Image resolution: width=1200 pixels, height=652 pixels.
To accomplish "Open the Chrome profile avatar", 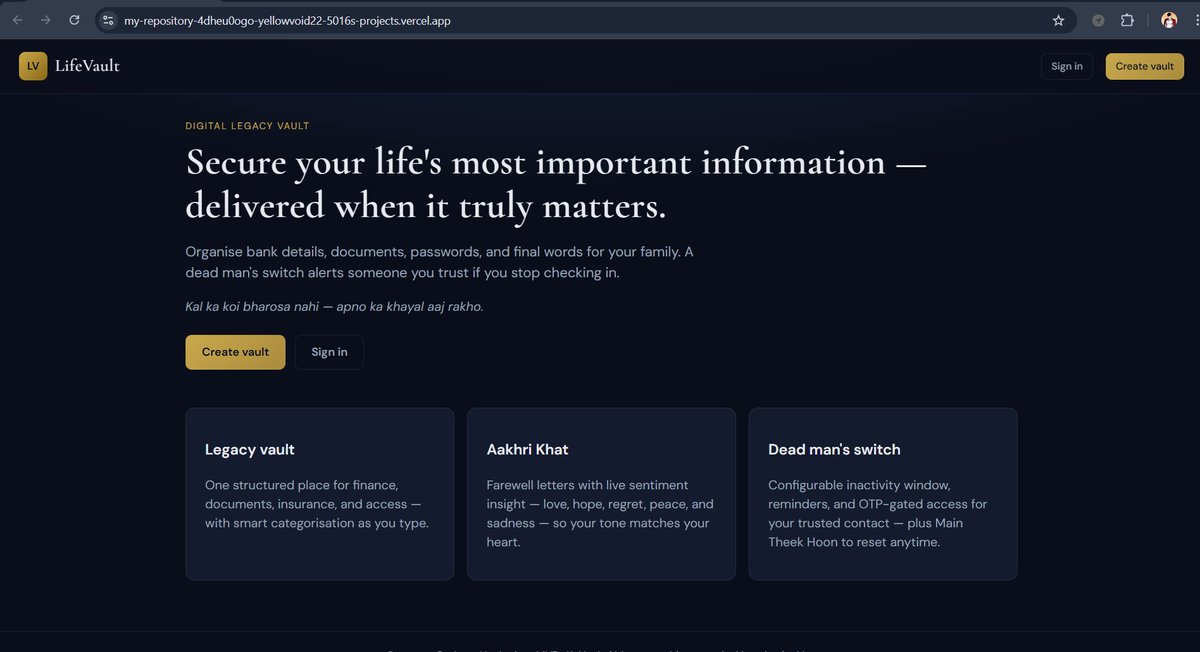I will [x=1169, y=20].
